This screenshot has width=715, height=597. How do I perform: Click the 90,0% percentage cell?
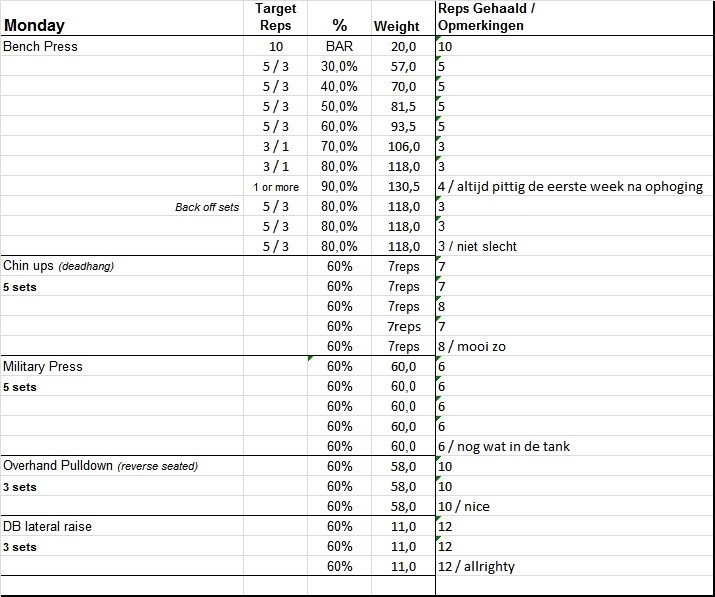click(339, 186)
